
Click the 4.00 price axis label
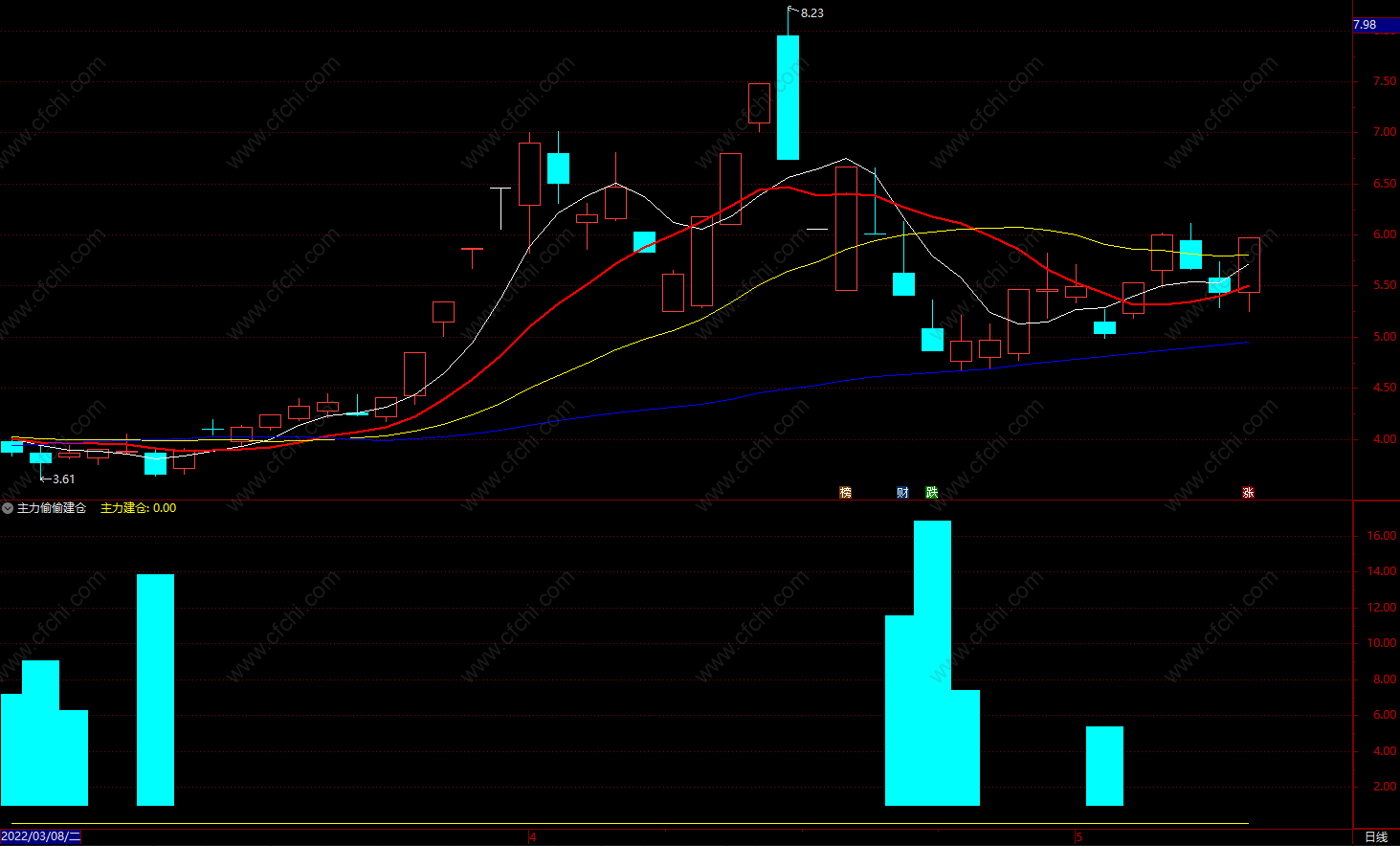click(1384, 439)
